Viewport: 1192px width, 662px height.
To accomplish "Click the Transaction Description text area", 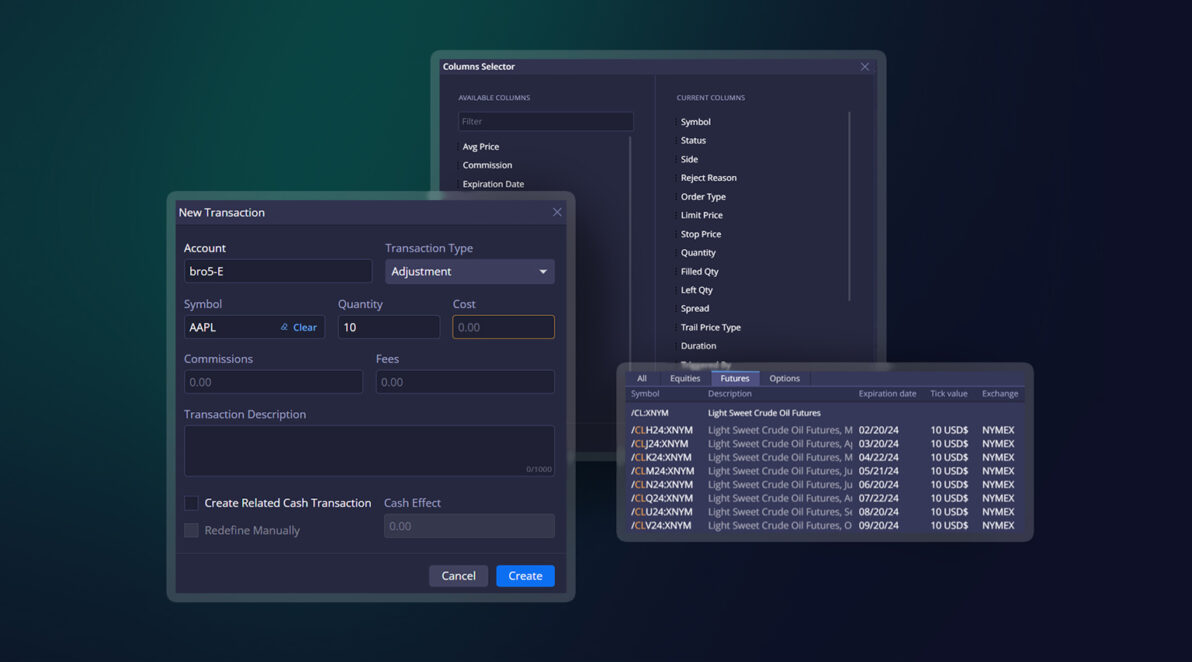I will [369, 451].
